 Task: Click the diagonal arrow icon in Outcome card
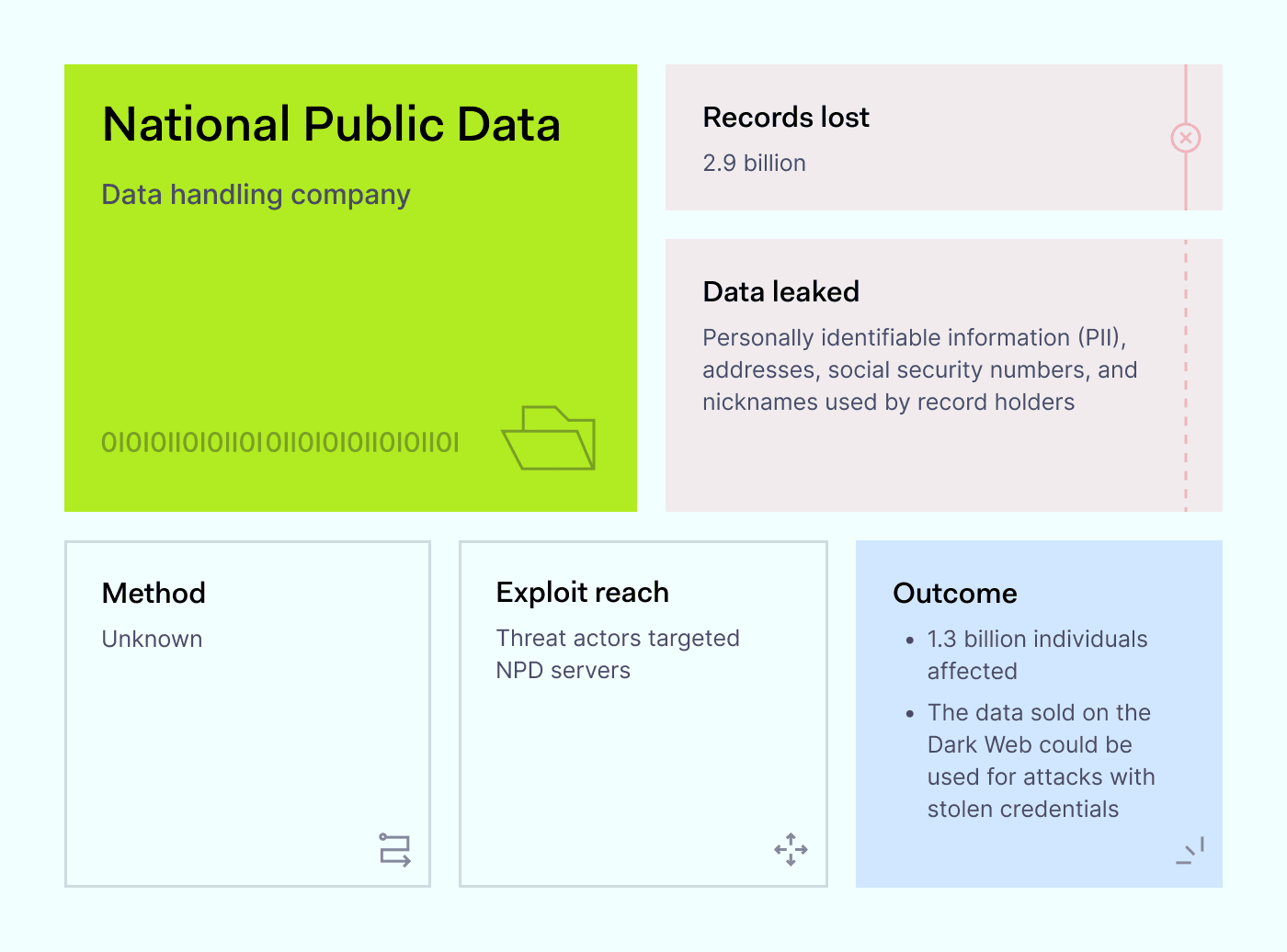click(x=1190, y=851)
